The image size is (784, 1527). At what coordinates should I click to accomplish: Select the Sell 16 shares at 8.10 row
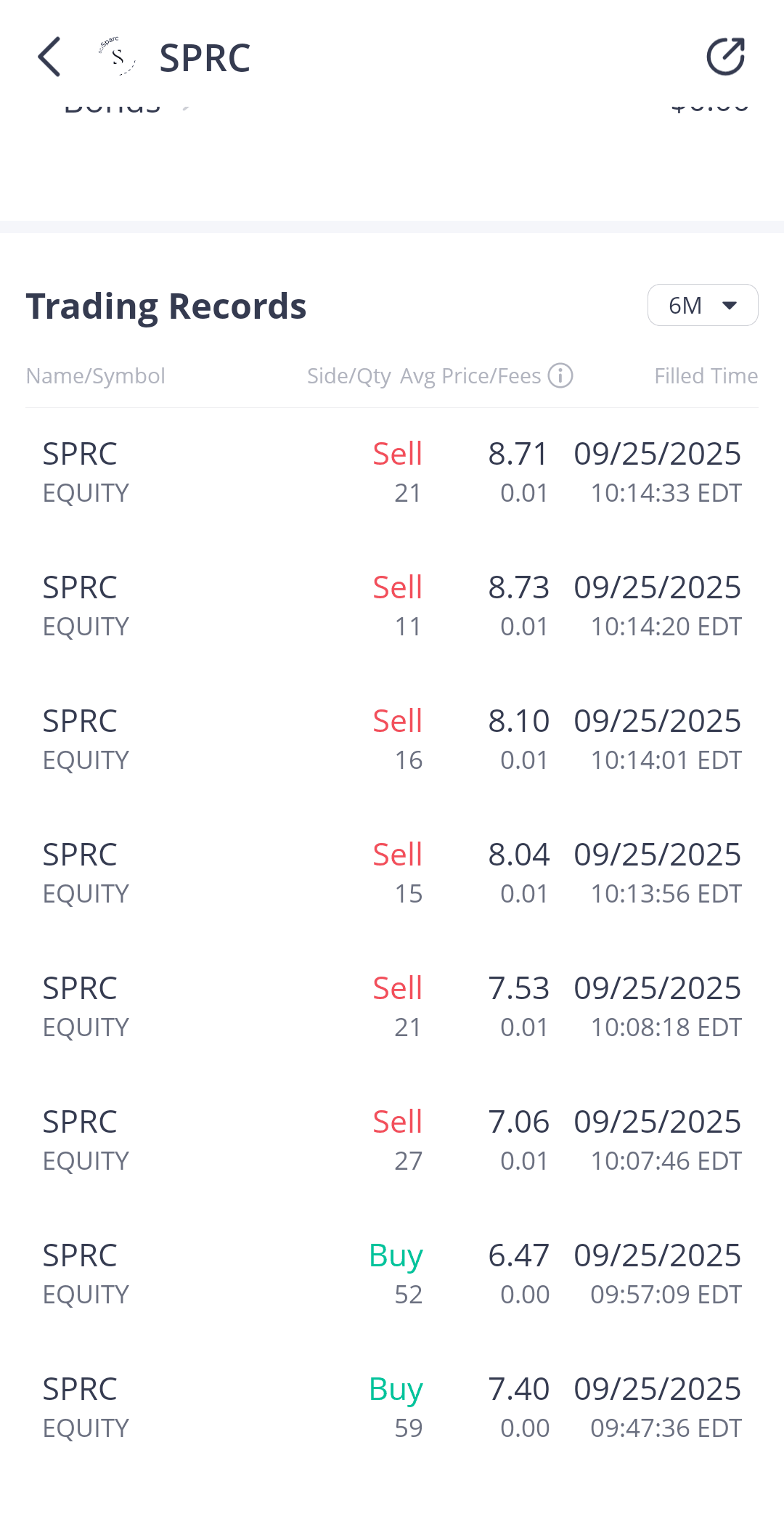pyautogui.click(x=392, y=739)
